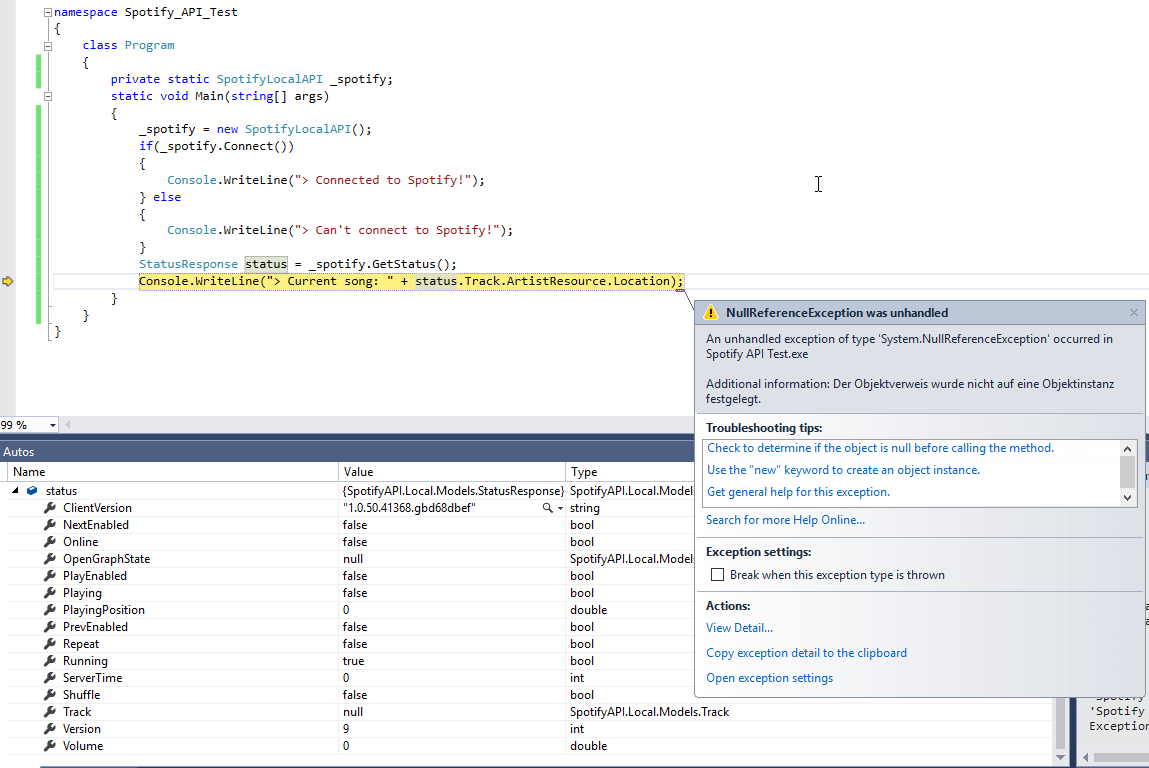Click the SpotifyAPI.Local.Models.Track type cell

click(649, 712)
